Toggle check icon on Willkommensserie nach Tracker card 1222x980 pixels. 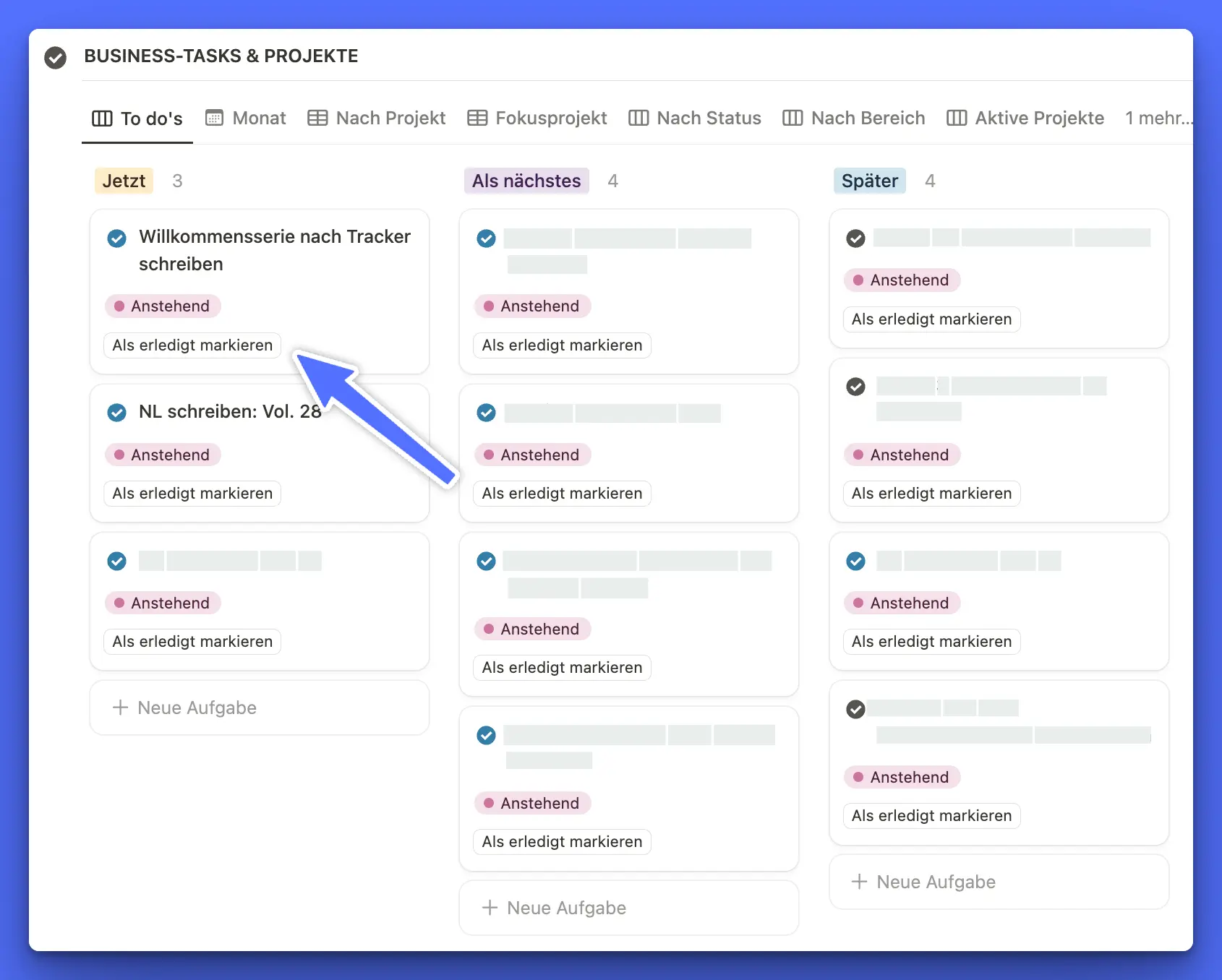click(116, 238)
